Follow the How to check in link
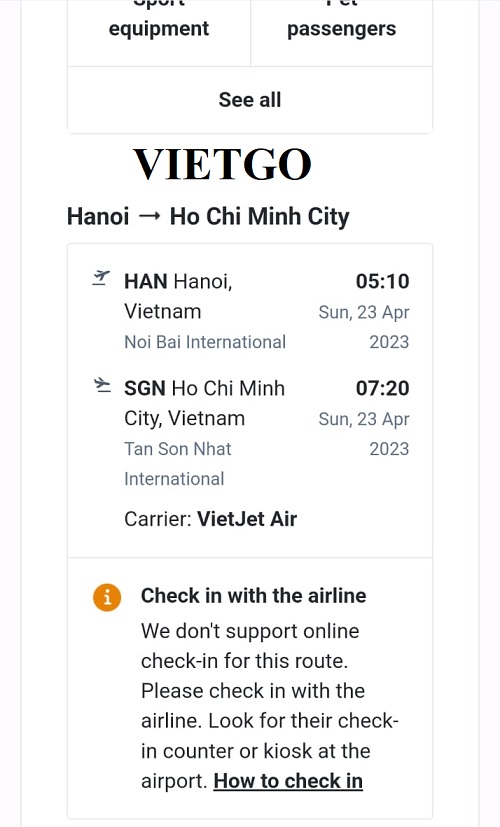The image size is (500, 827). click(288, 781)
